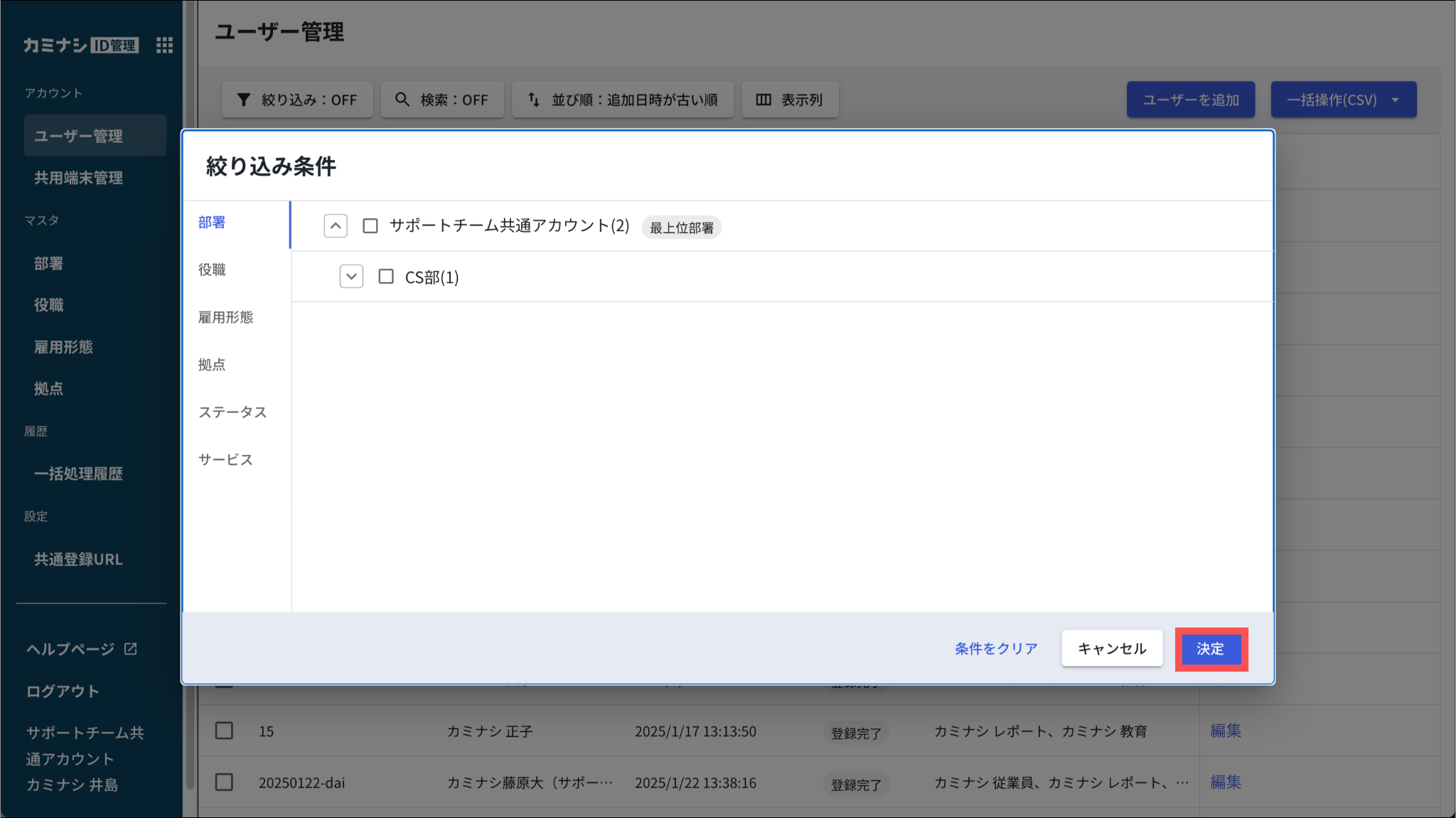Confirm the filter with 決定 button
Viewport: 1456px width, 818px height.
click(1210, 649)
